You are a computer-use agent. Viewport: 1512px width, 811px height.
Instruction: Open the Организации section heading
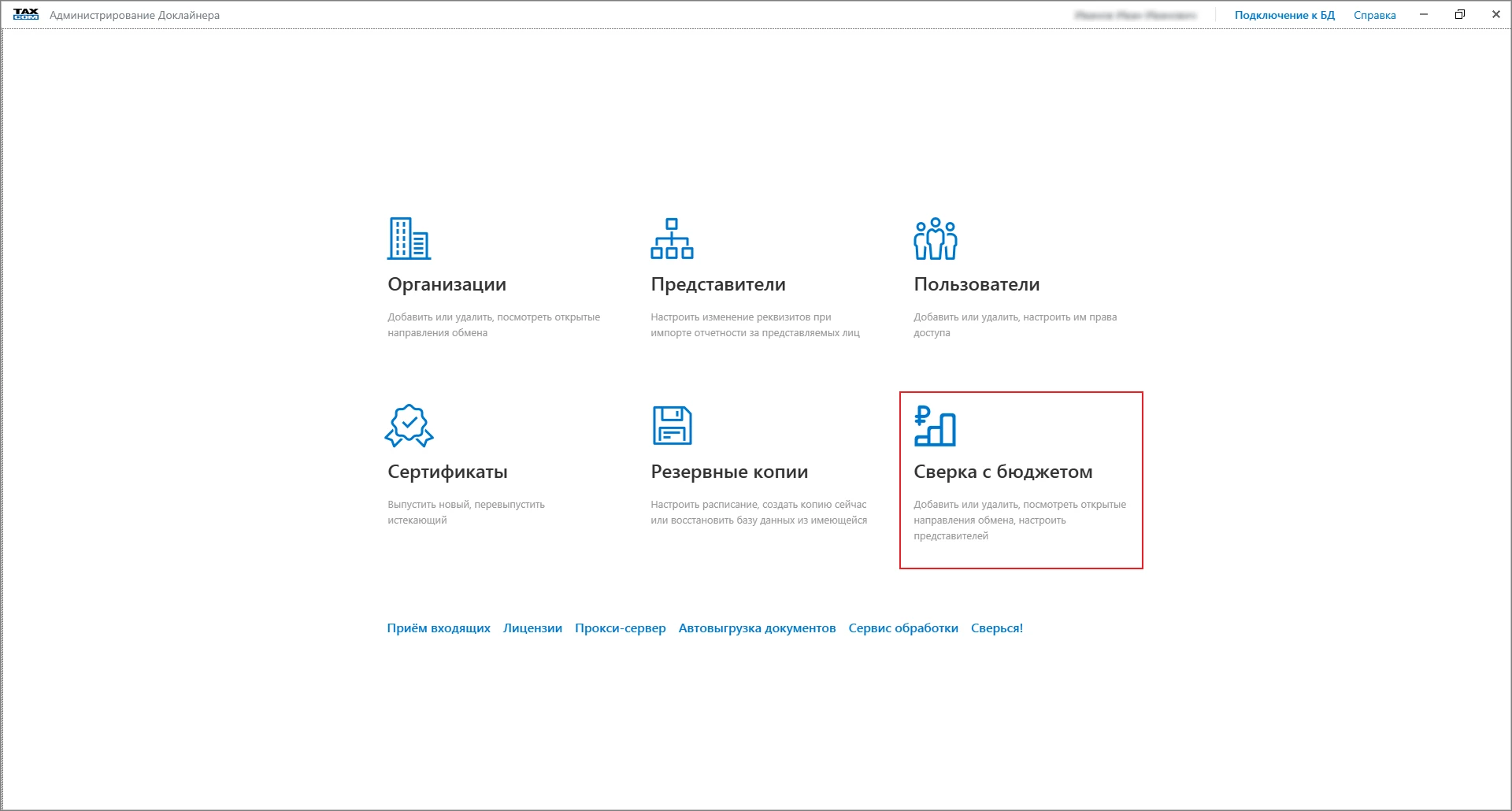pos(447,284)
